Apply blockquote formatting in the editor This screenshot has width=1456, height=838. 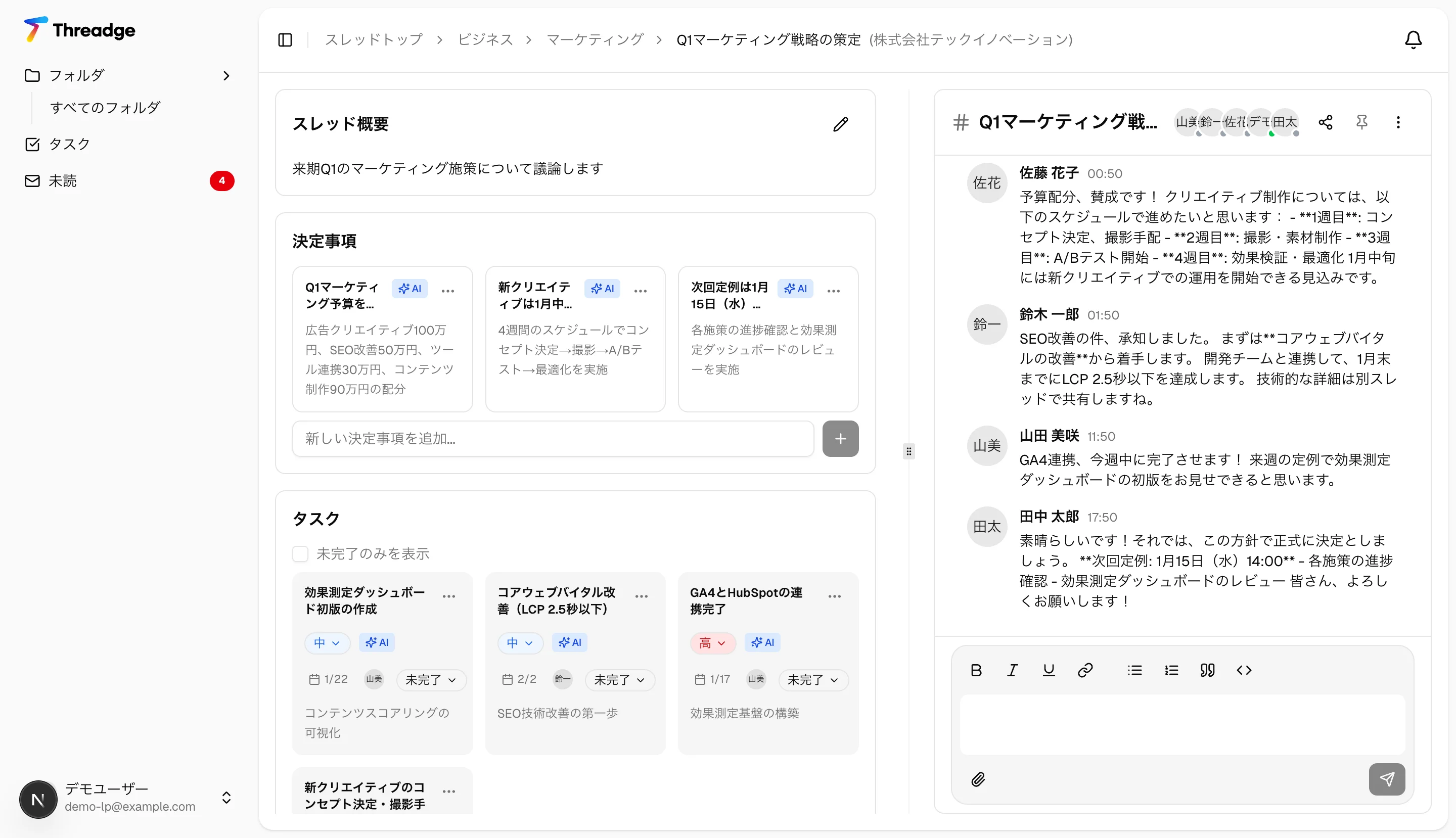pyautogui.click(x=1207, y=669)
